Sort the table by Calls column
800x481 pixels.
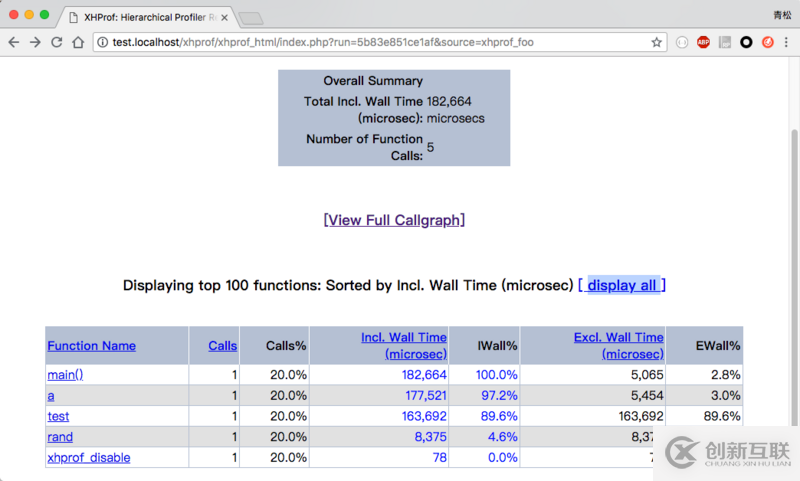(x=222, y=346)
